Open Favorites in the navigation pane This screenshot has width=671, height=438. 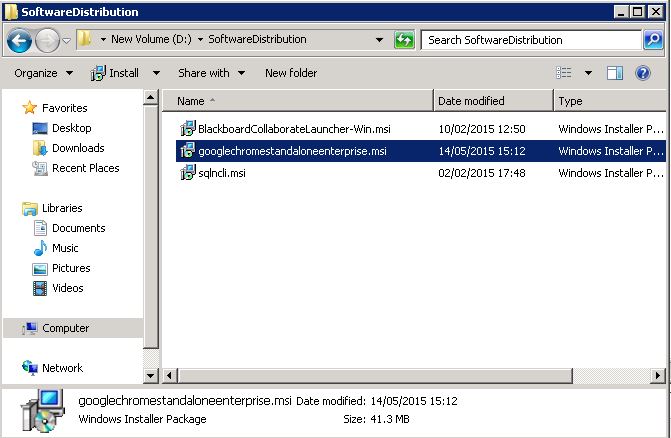point(65,108)
